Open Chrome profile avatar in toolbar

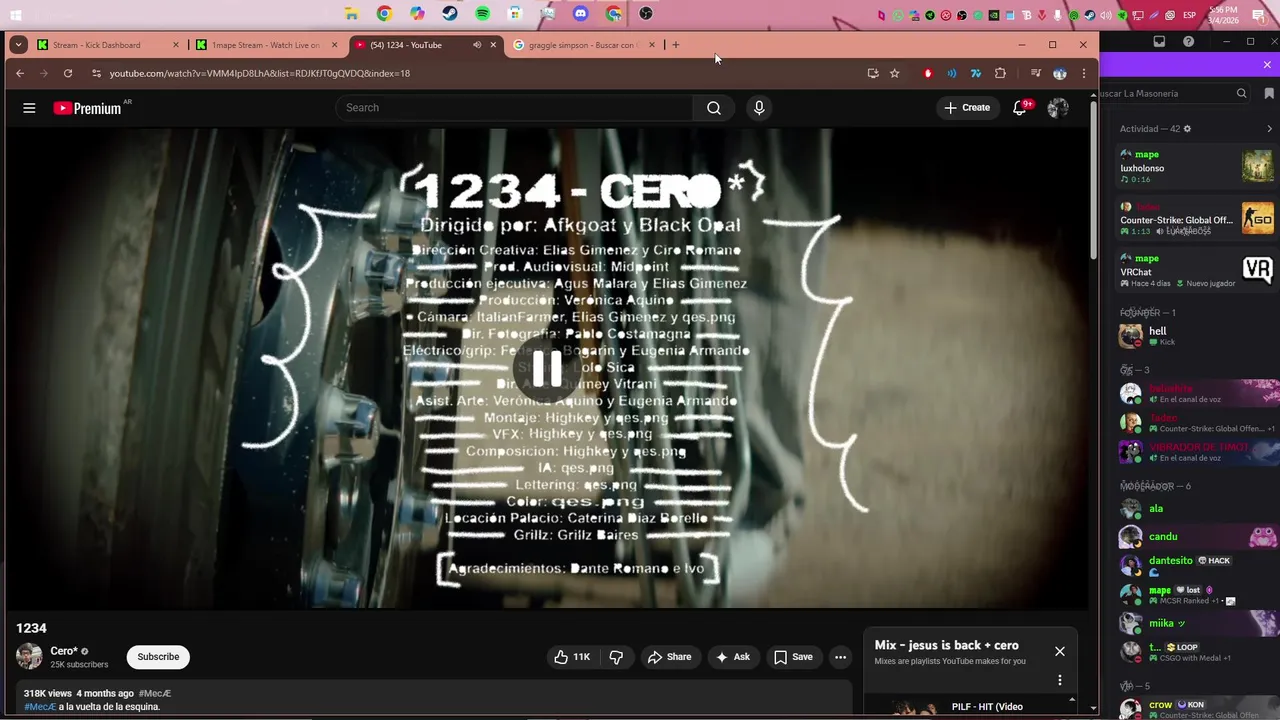click(x=1060, y=73)
